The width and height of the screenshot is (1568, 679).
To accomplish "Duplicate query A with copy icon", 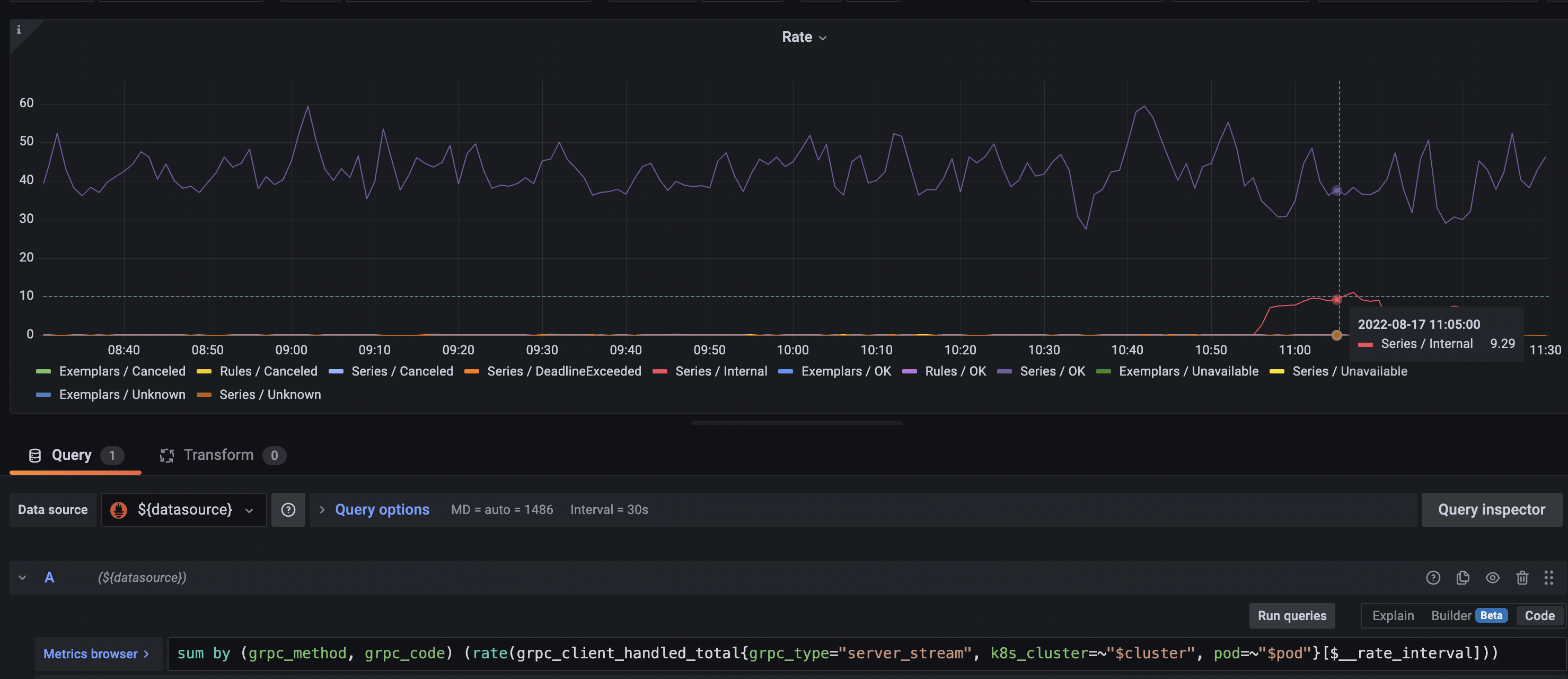I will [1463, 578].
